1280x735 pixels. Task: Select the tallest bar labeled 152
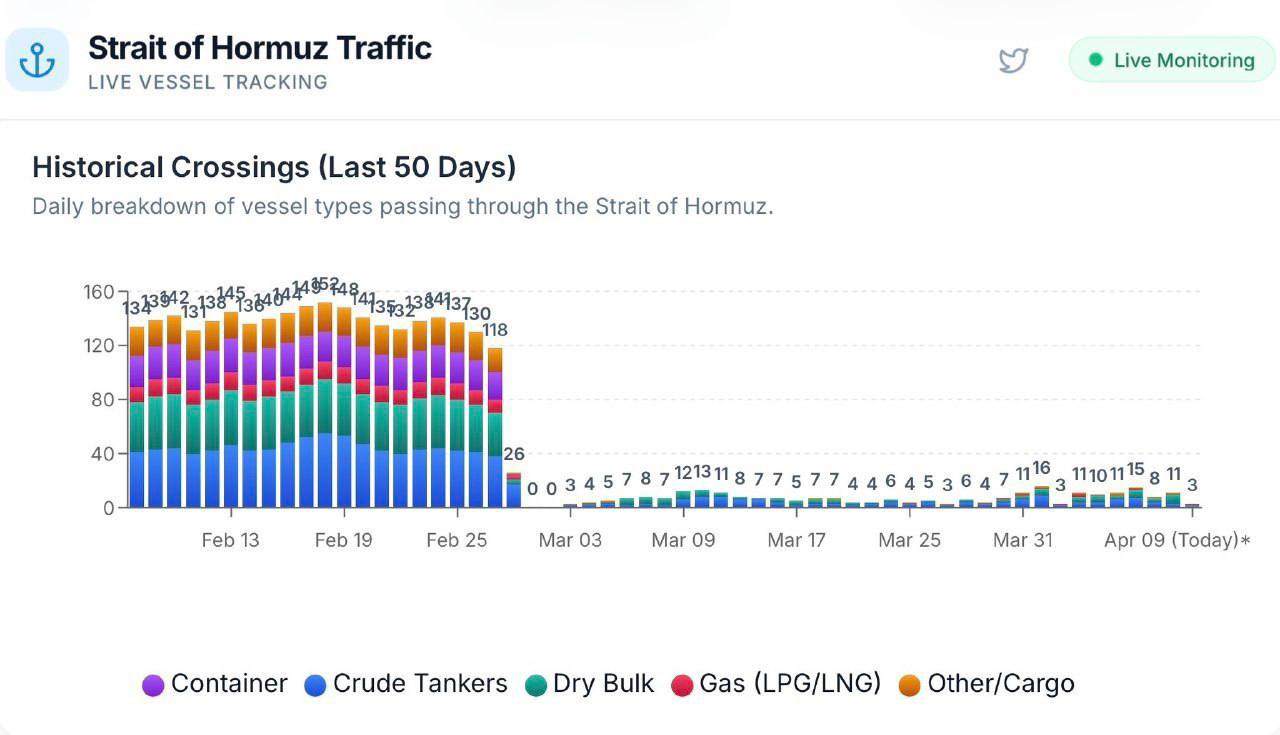pyautogui.click(x=325, y=405)
